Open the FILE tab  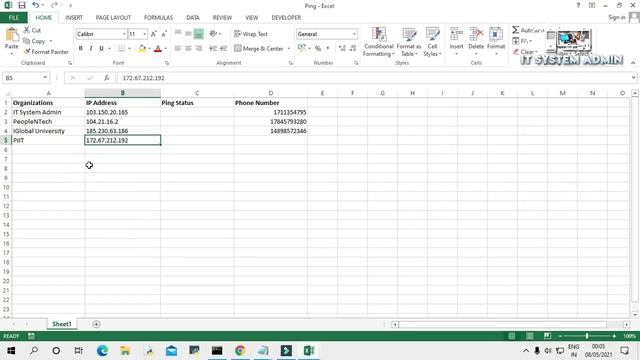tap(14, 18)
